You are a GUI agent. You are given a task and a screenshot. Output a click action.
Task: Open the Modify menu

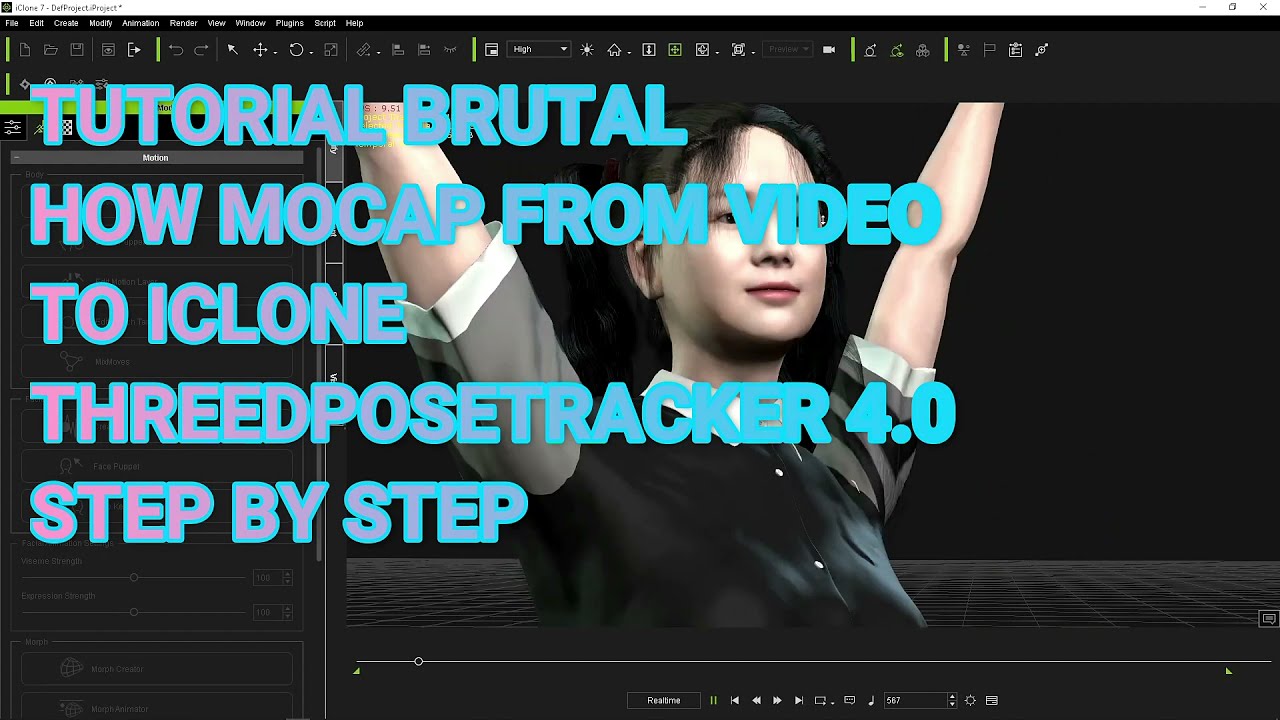pos(101,23)
